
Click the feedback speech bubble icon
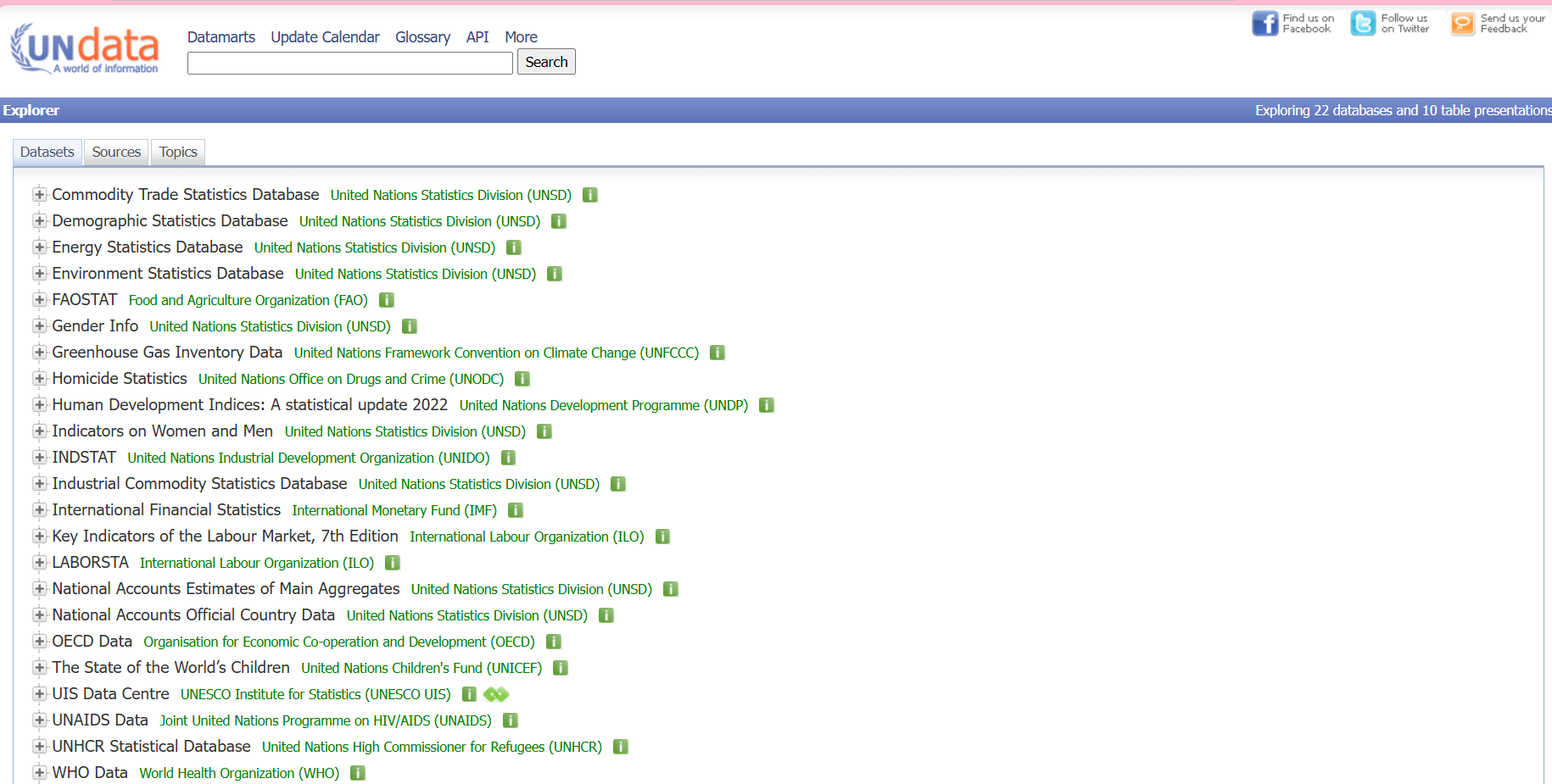coord(1463,23)
